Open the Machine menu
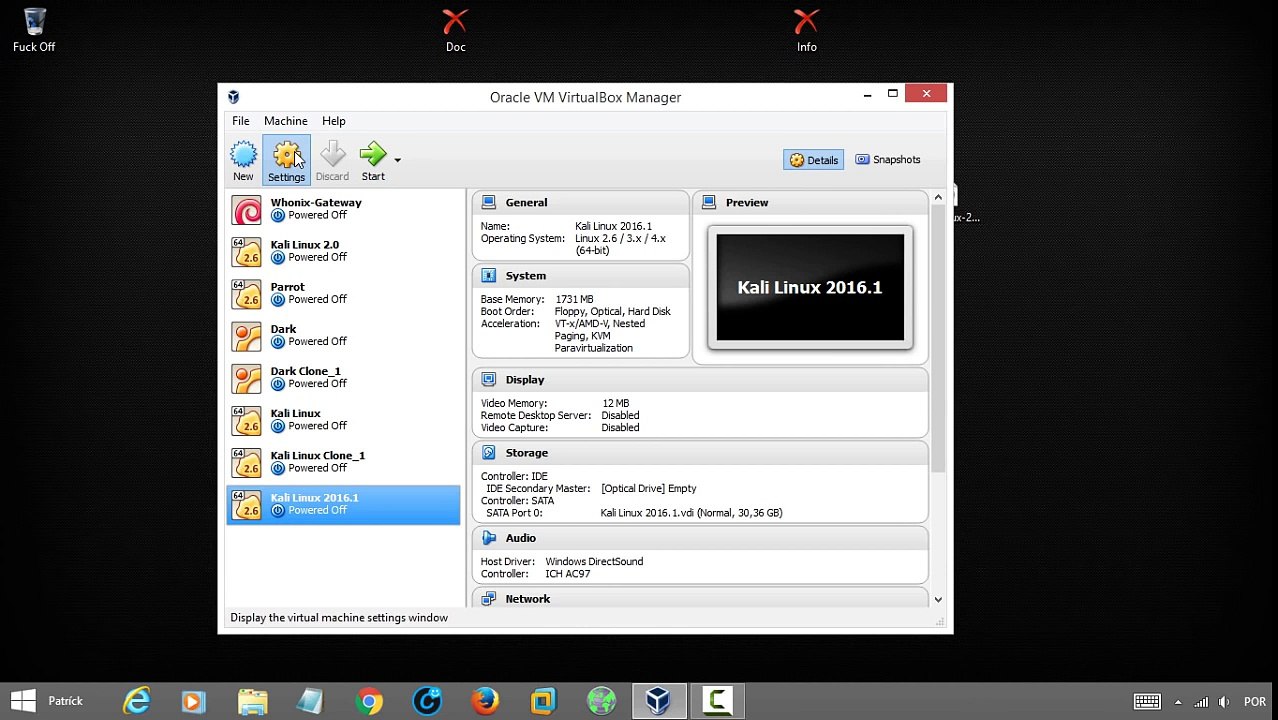The width and height of the screenshot is (1278, 720). 286,121
